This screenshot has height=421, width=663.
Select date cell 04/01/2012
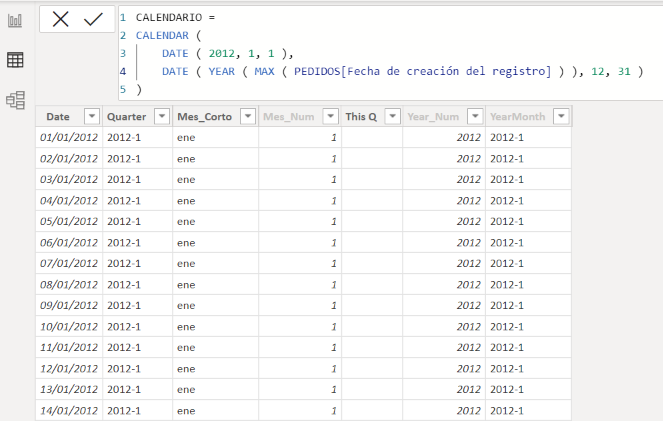click(x=69, y=200)
